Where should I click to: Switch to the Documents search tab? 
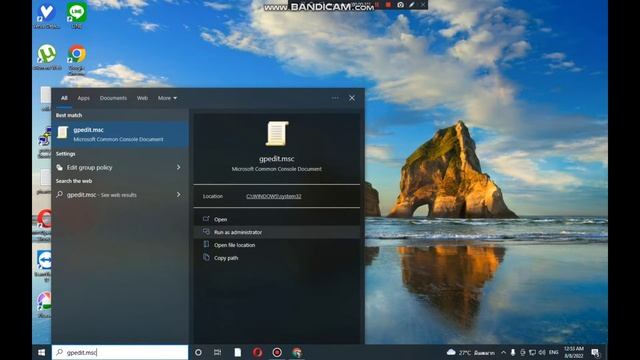(113, 98)
